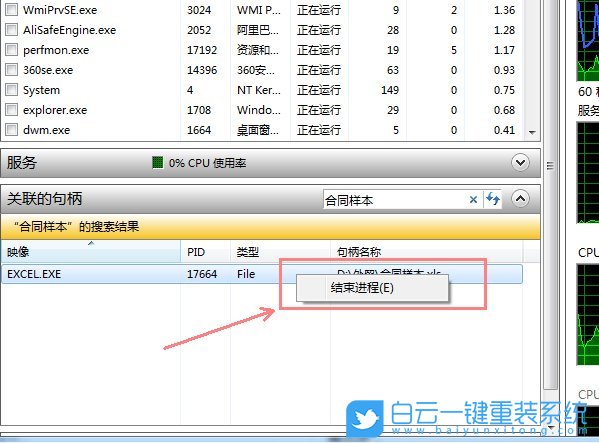This screenshot has height=443, width=599.
Task: Click the File type cell
Action: coord(246,274)
